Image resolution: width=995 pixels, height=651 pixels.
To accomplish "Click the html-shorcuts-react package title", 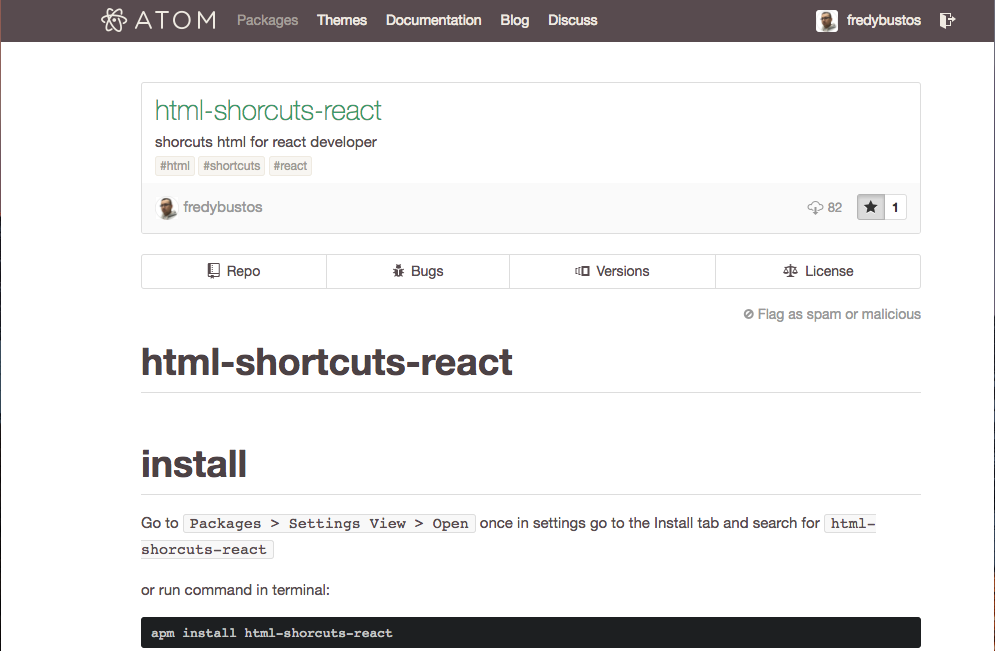I will [268, 110].
